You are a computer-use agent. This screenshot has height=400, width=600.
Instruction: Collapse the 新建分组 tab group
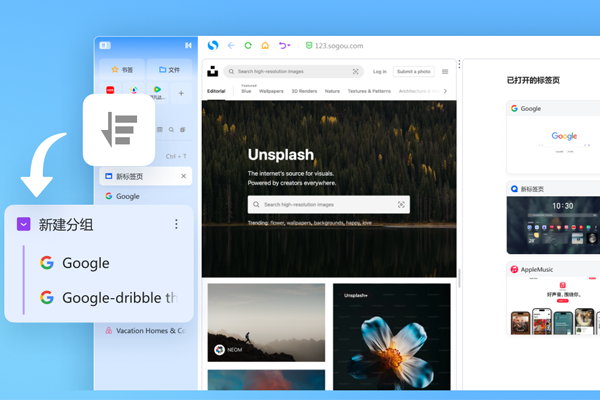tap(23, 225)
